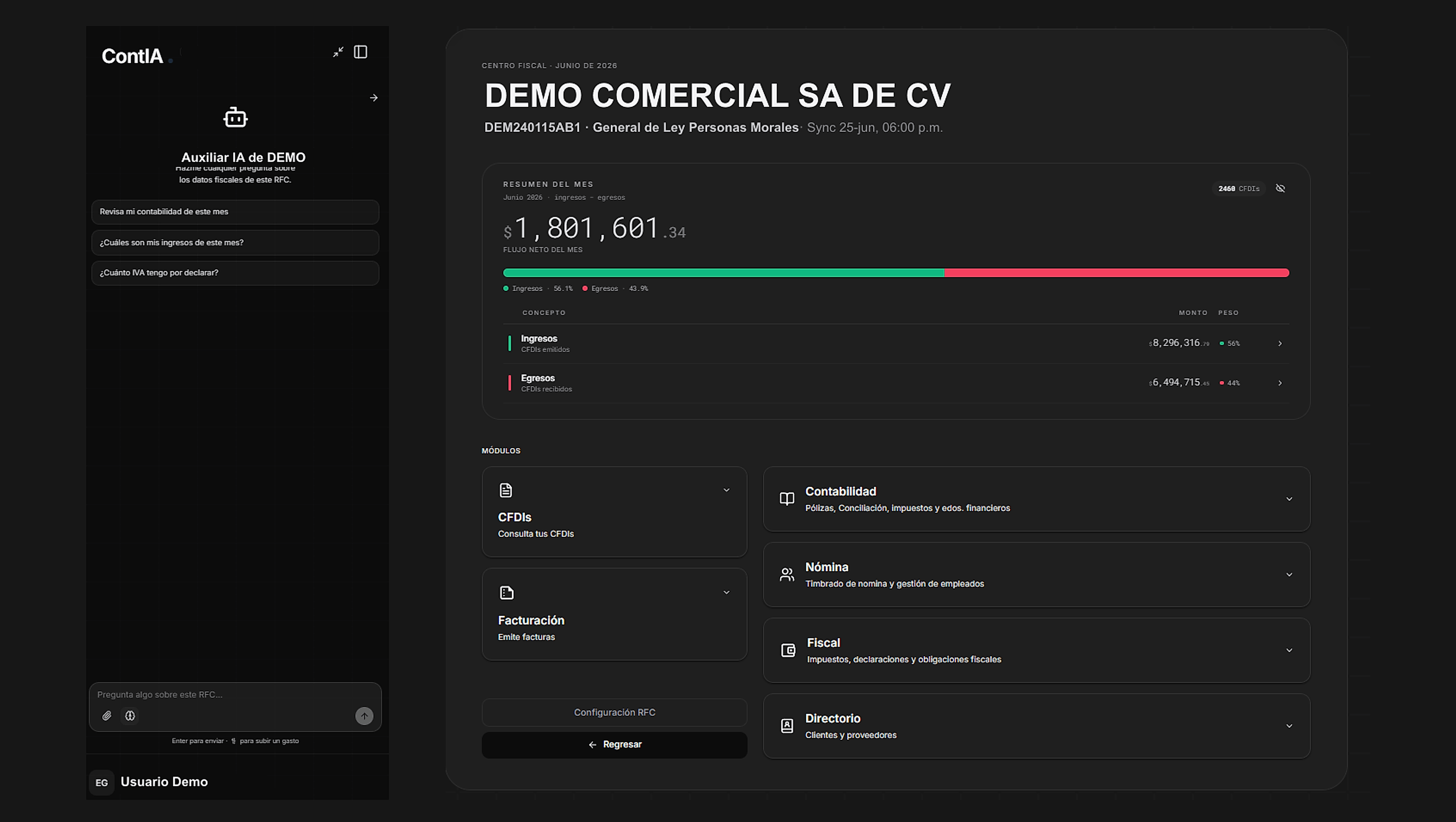Hide the amounts with the crossed-eye icon

pyautogui.click(x=1280, y=188)
